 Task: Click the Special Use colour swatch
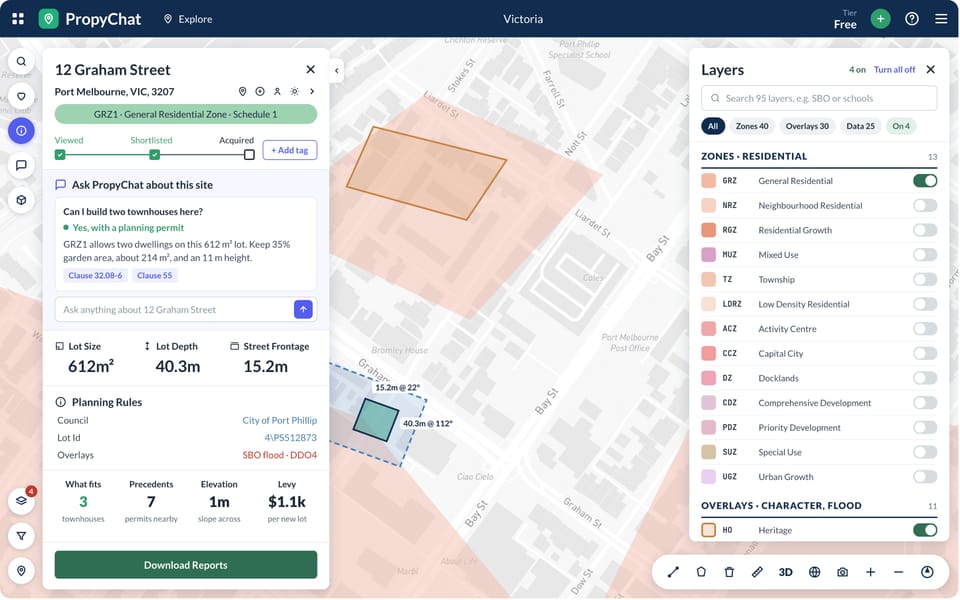pyautogui.click(x=708, y=452)
